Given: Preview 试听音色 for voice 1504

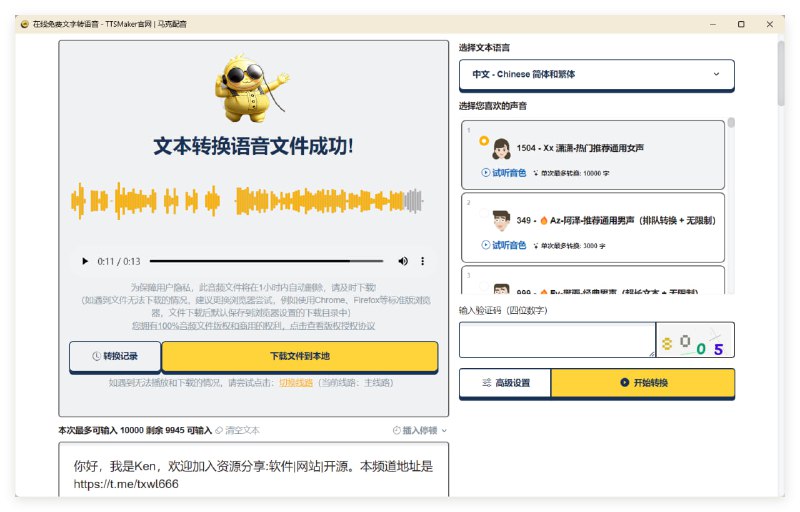Looking at the screenshot, I should [x=504, y=173].
